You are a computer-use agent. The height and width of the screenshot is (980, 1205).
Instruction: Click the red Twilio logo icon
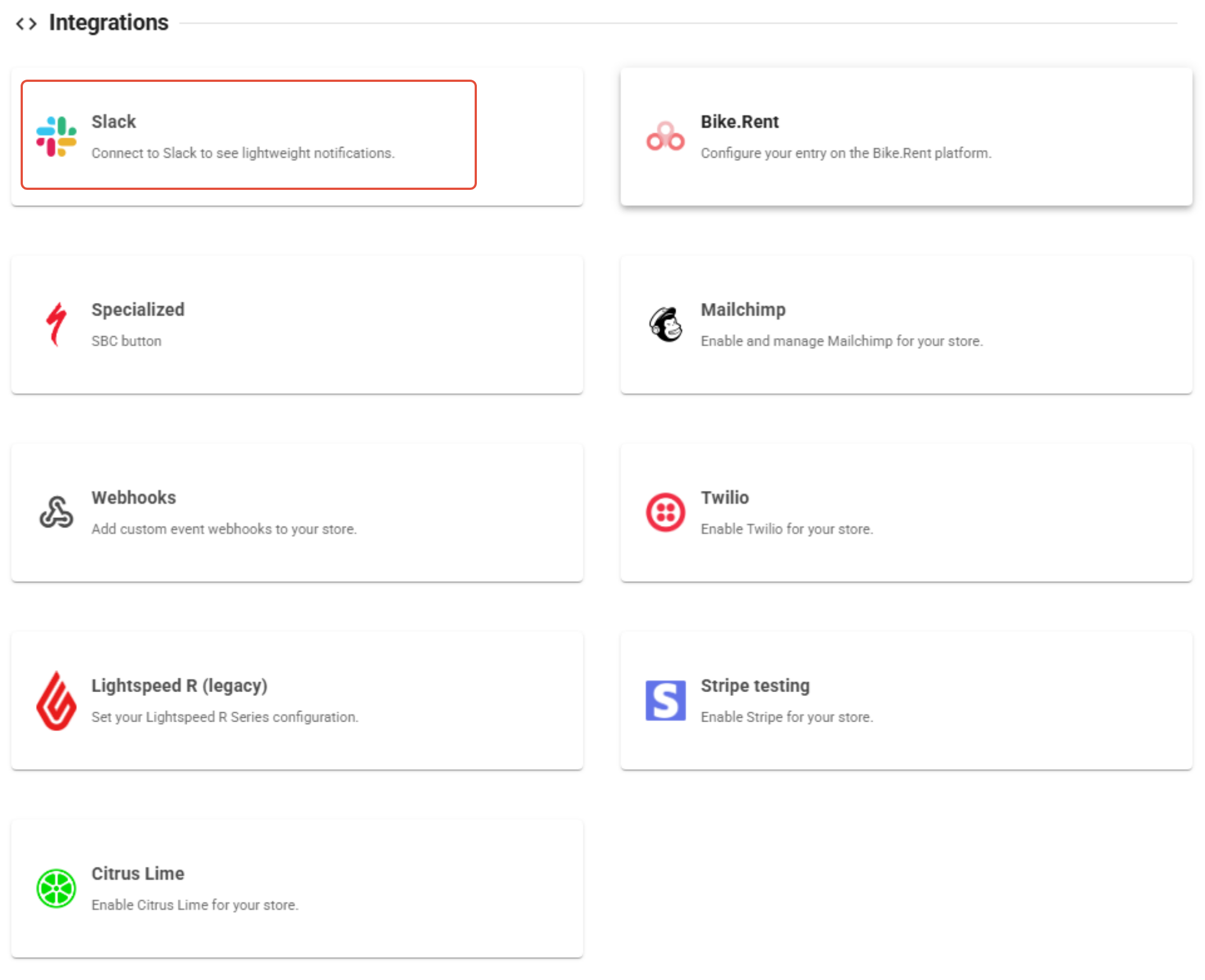coord(665,513)
